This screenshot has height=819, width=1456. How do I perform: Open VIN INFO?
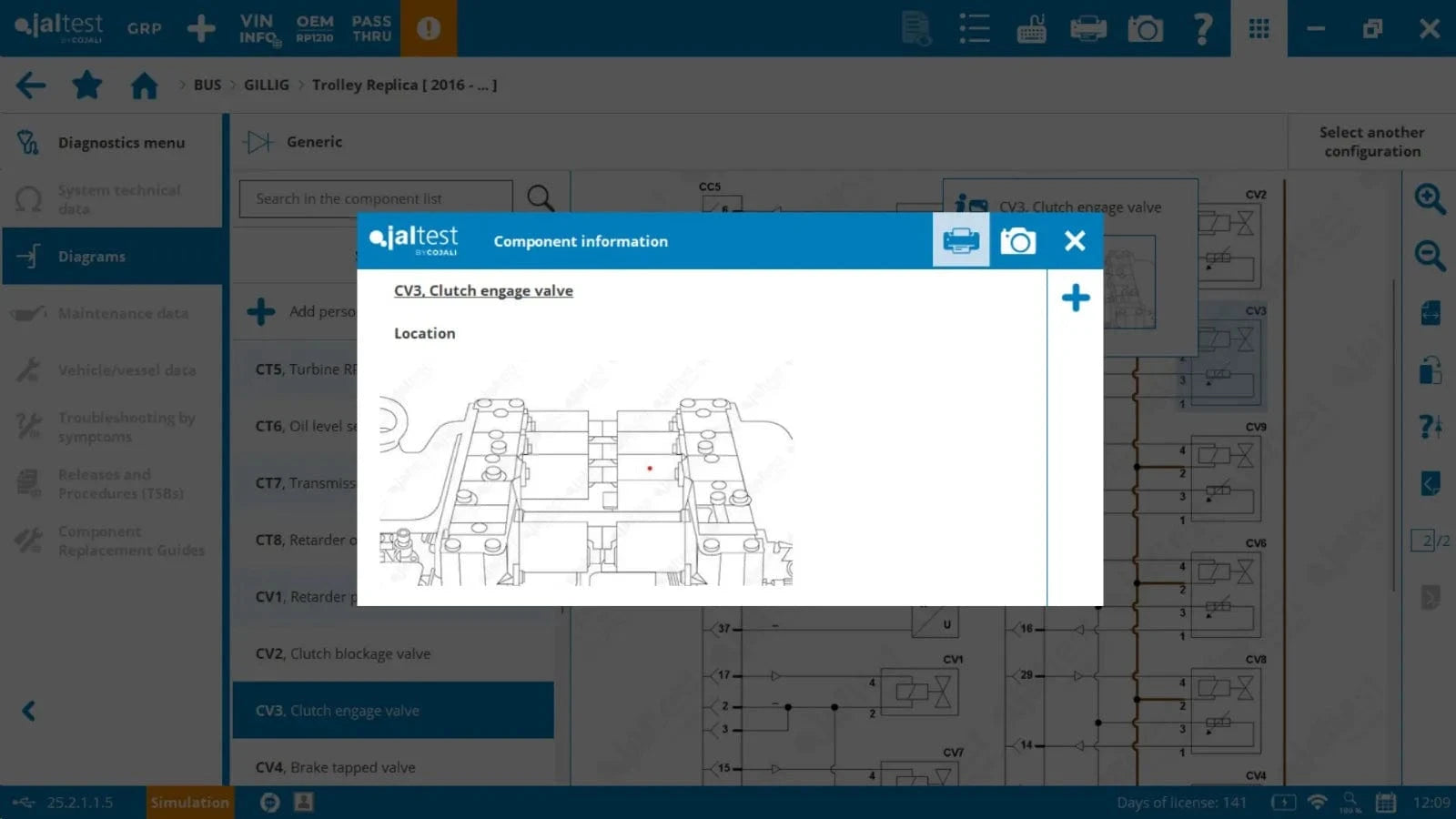(x=258, y=28)
